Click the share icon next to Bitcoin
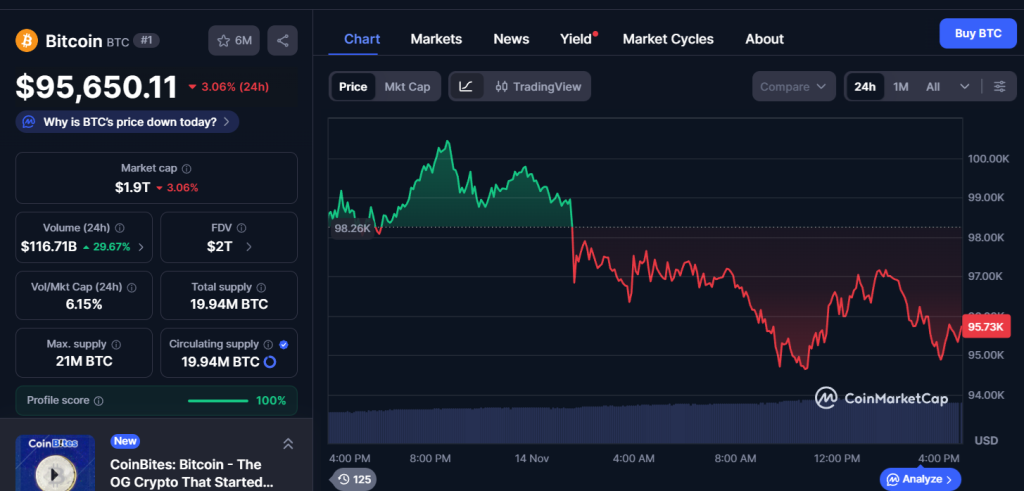 pos(282,41)
